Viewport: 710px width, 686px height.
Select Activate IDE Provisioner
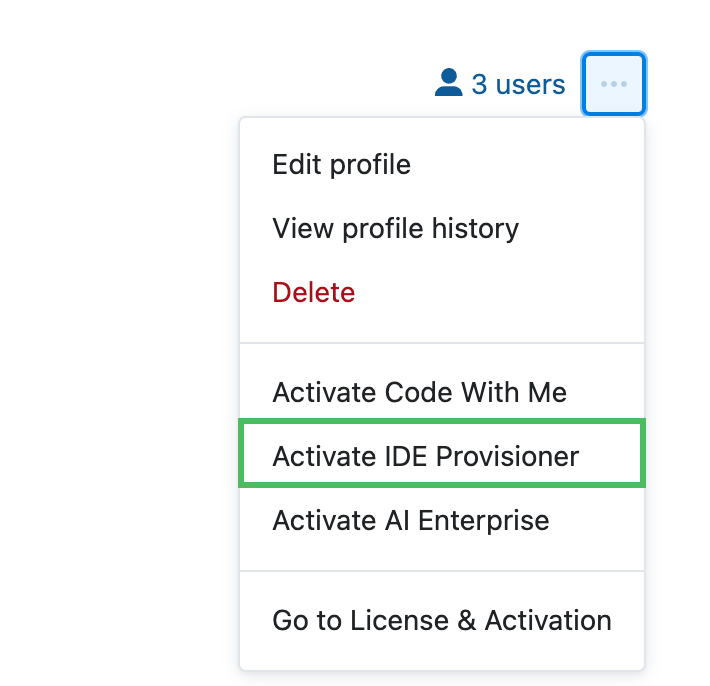pos(425,456)
